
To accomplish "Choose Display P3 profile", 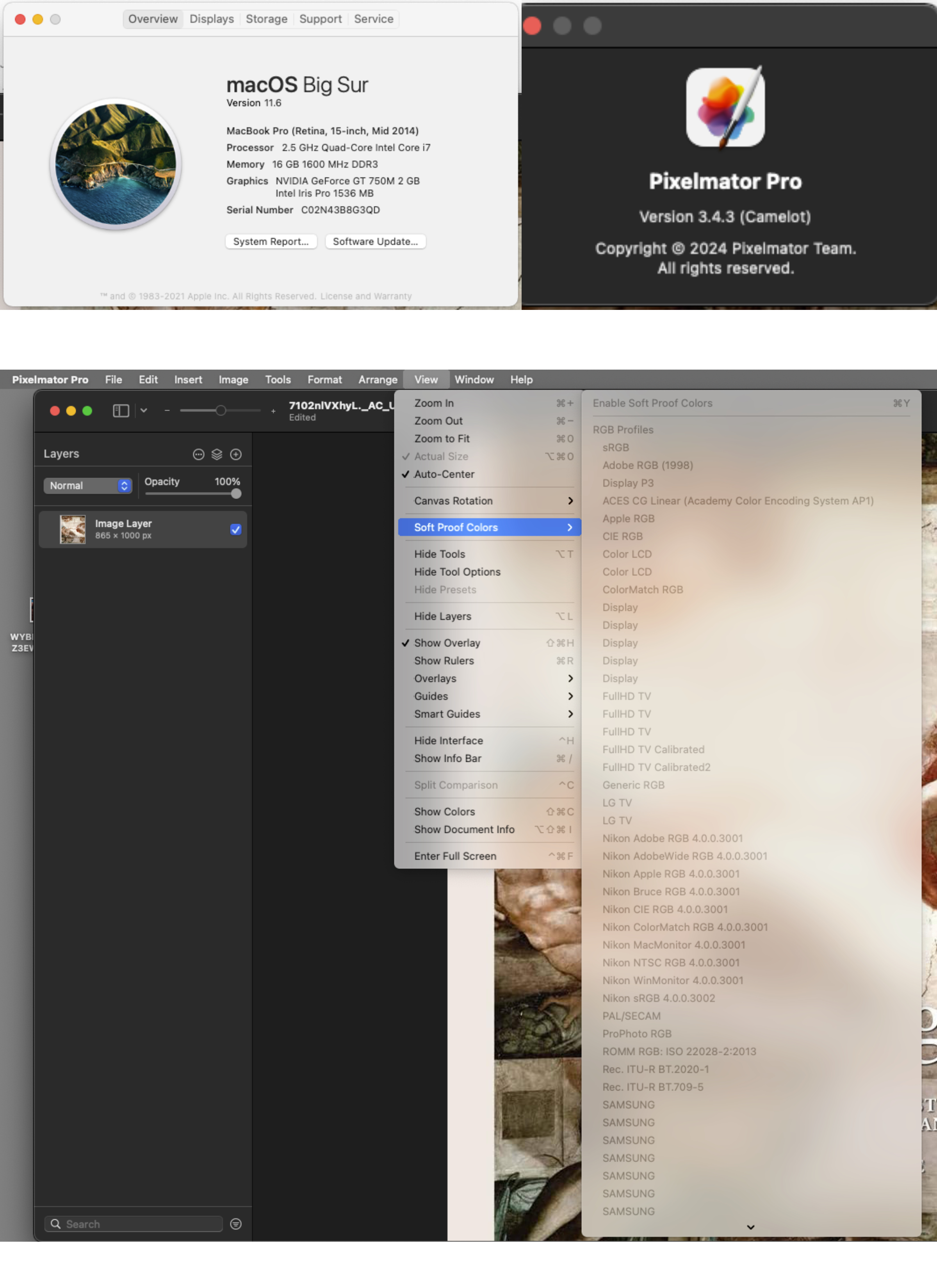I will [x=751, y=483].
